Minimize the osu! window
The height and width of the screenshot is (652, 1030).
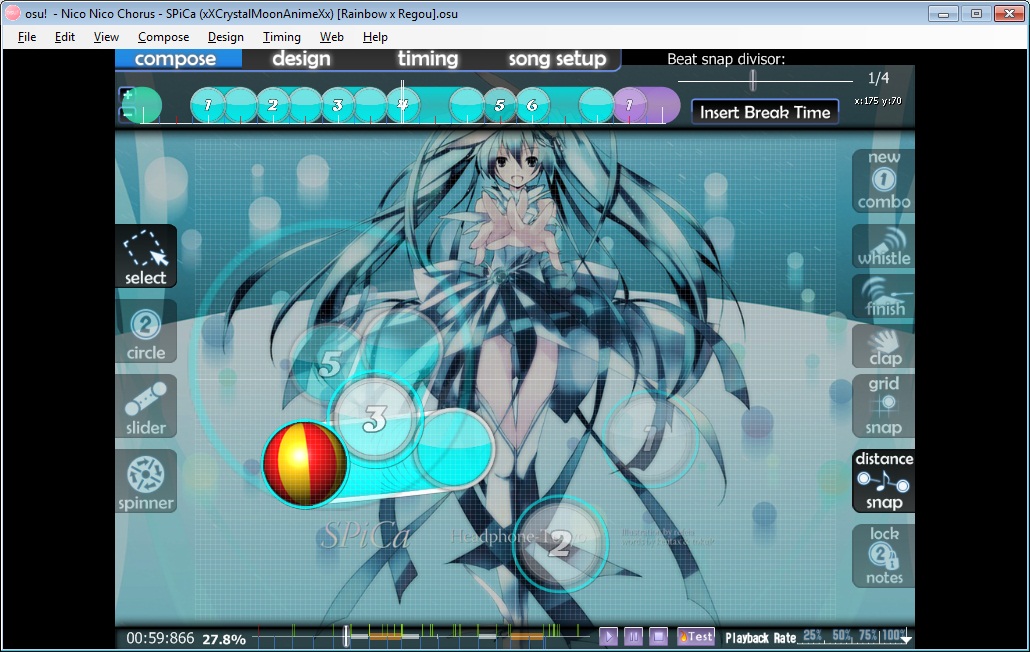coord(943,13)
